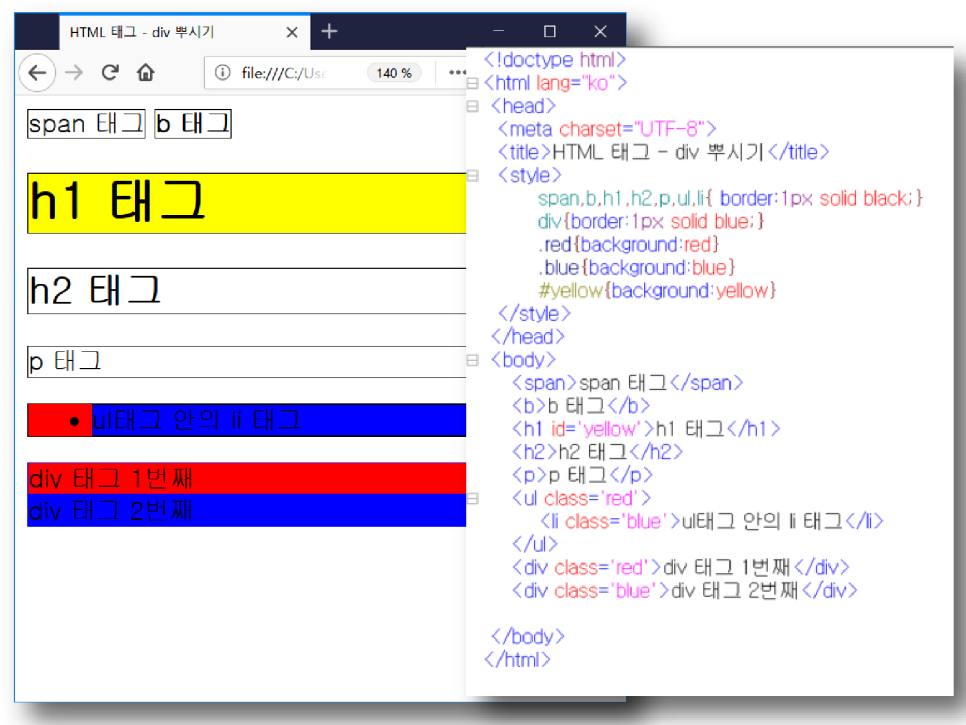Click the '</style>' closing tag line
Viewport: 966px width, 725px height.
[535, 314]
